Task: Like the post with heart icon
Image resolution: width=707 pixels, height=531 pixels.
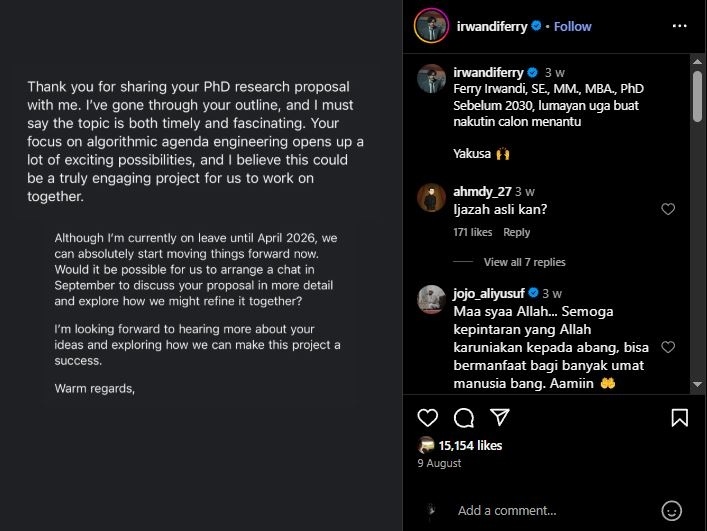Action: [x=427, y=418]
